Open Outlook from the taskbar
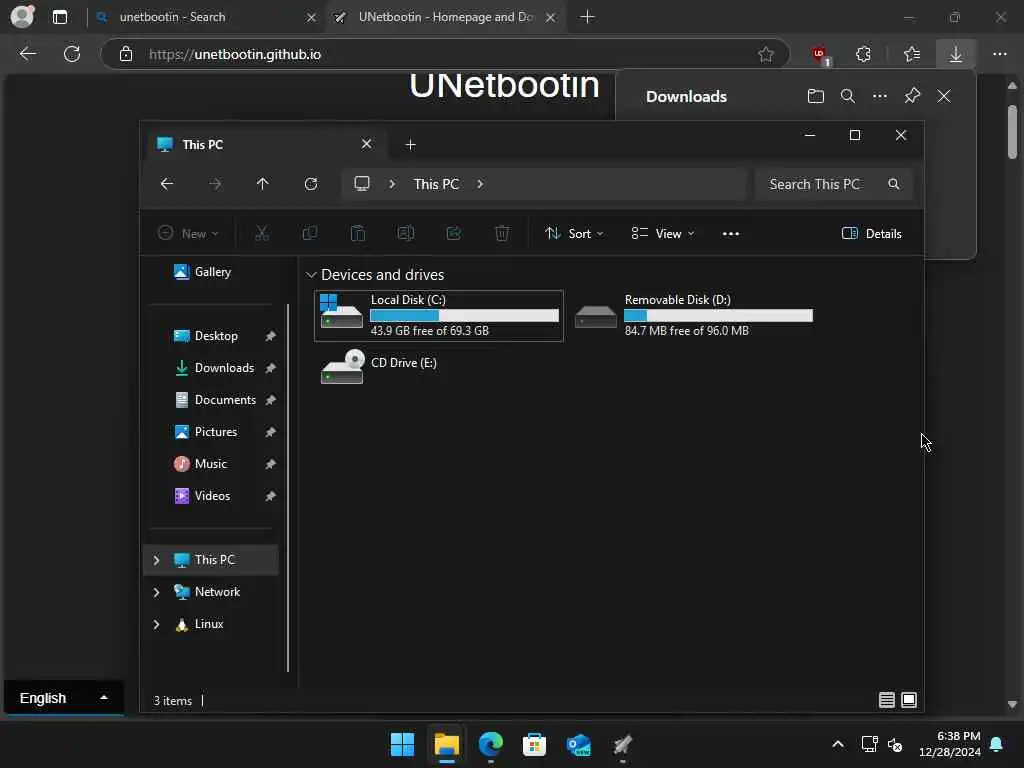 pos(579,744)
